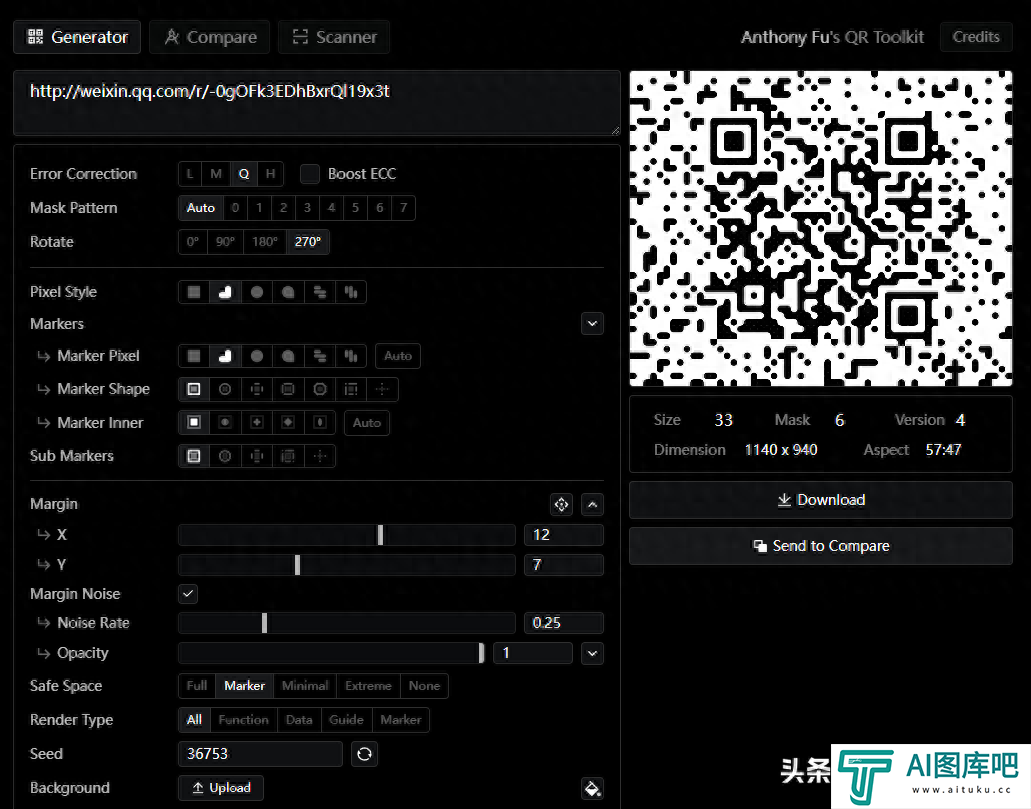The width and height of the screenshot is (1031, 809).
Task: Set Error Correction level to M
Action: [216, 174]
